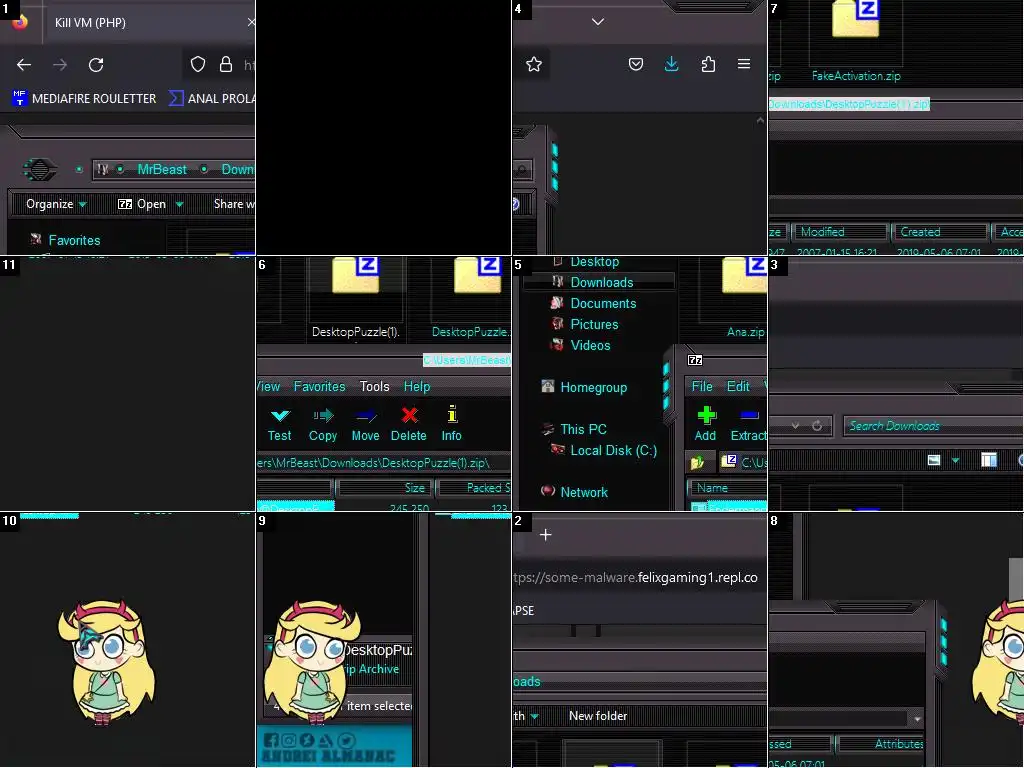Toggle Explorer's preview pane icon
1024x768 pixels.
click(x=989, y=460)
